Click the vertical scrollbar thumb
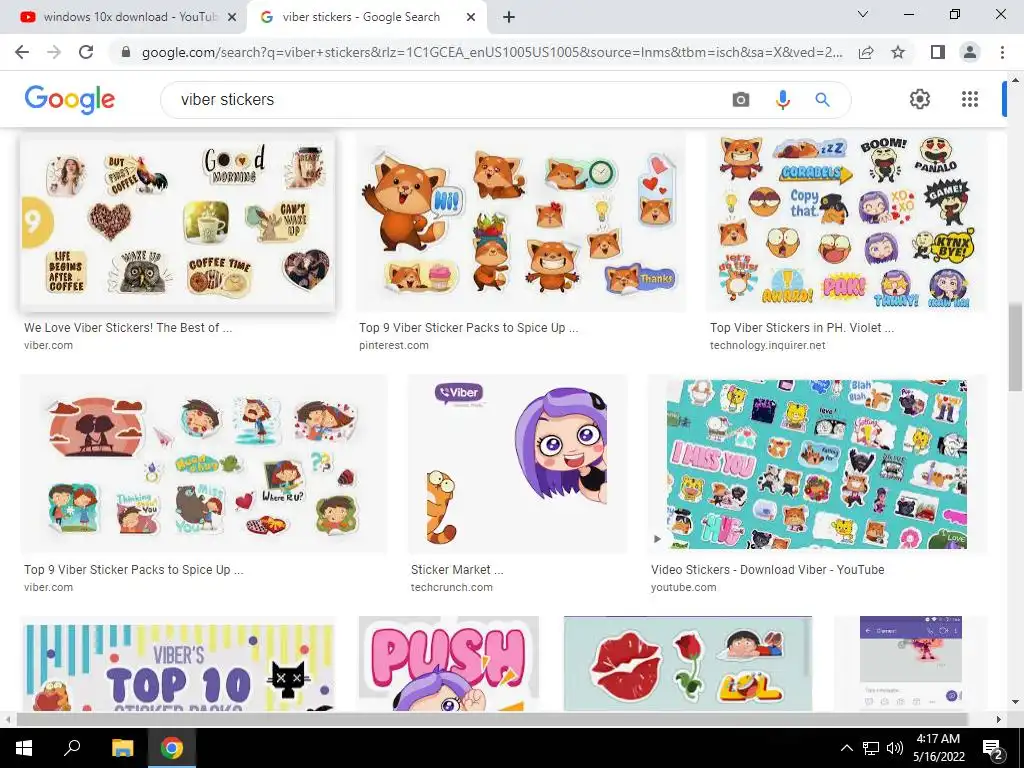 [x=1015, y=348]
